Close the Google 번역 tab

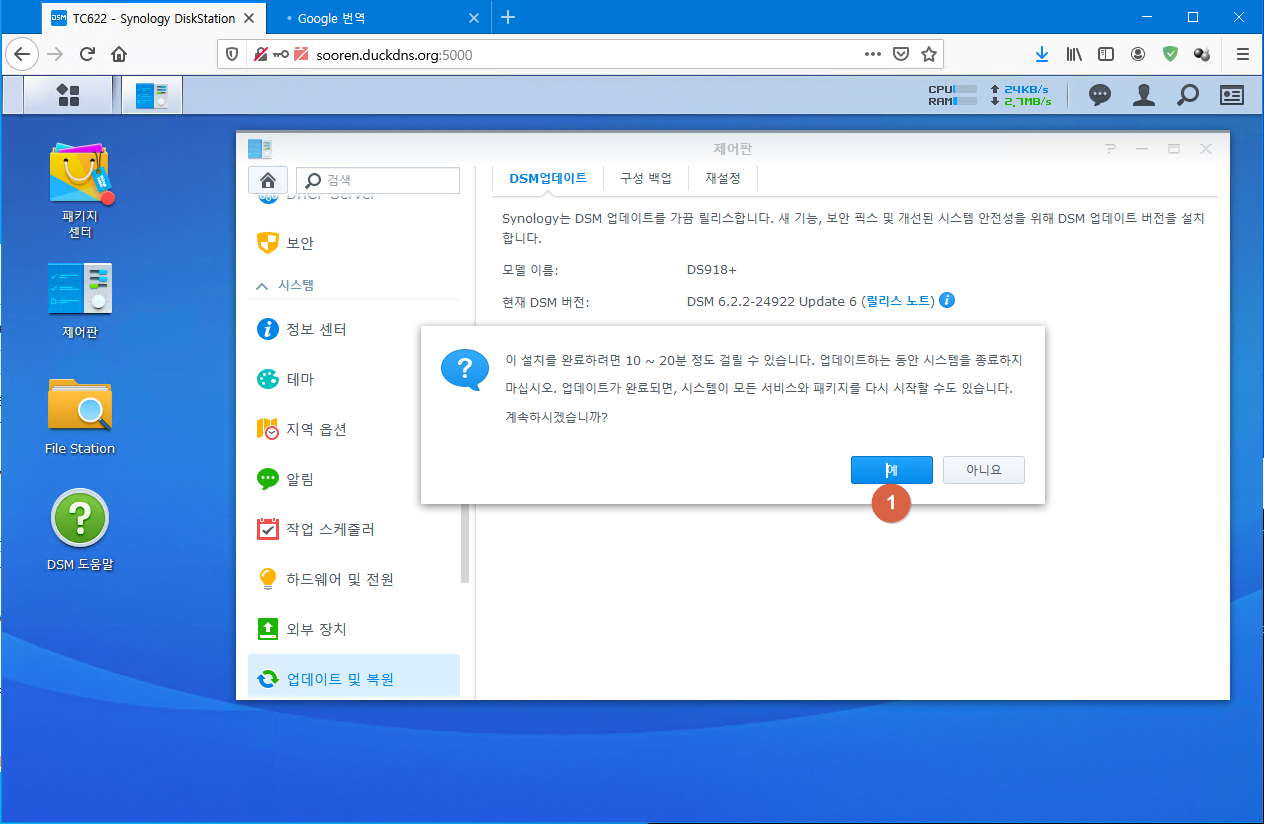(x=474, y=18)
